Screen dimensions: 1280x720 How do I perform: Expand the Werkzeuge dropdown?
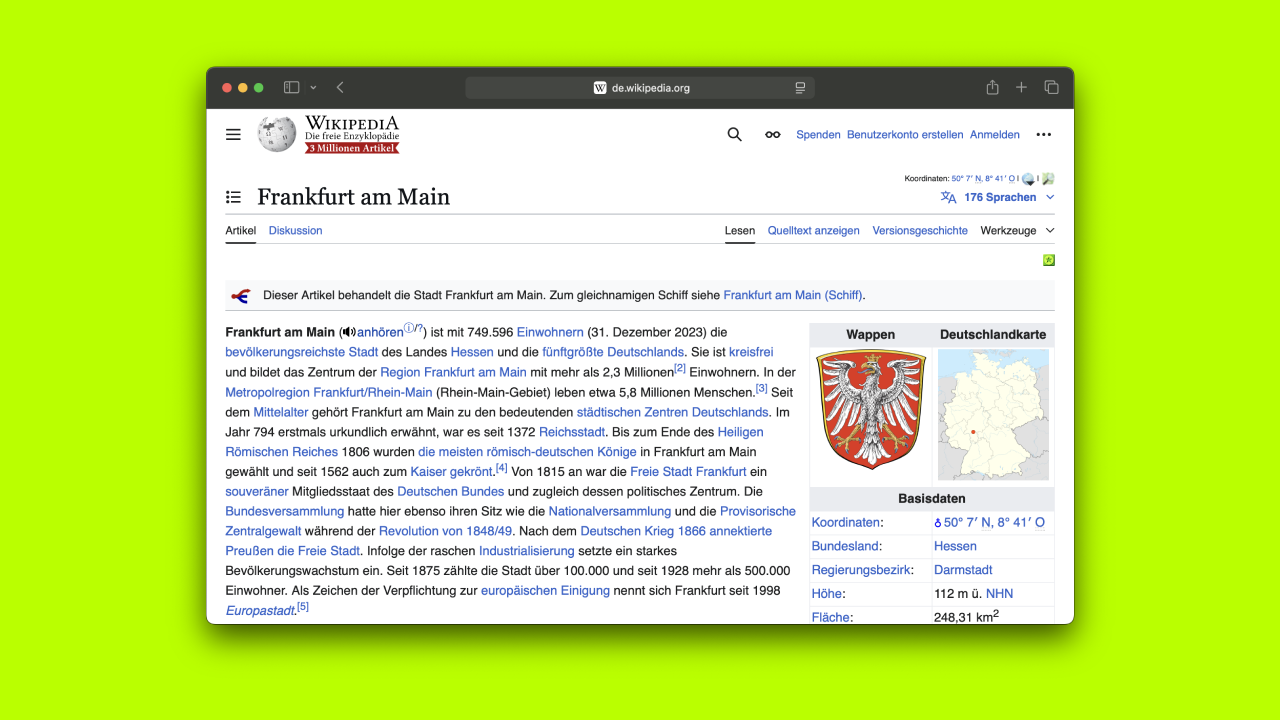coord(1016,230)
